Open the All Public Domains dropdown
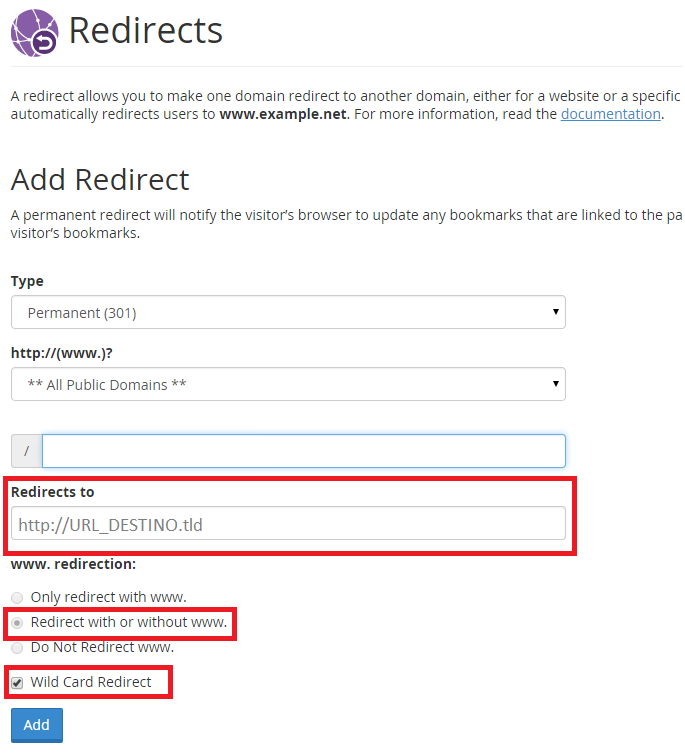The image size is (685, 755). (288, 385)
